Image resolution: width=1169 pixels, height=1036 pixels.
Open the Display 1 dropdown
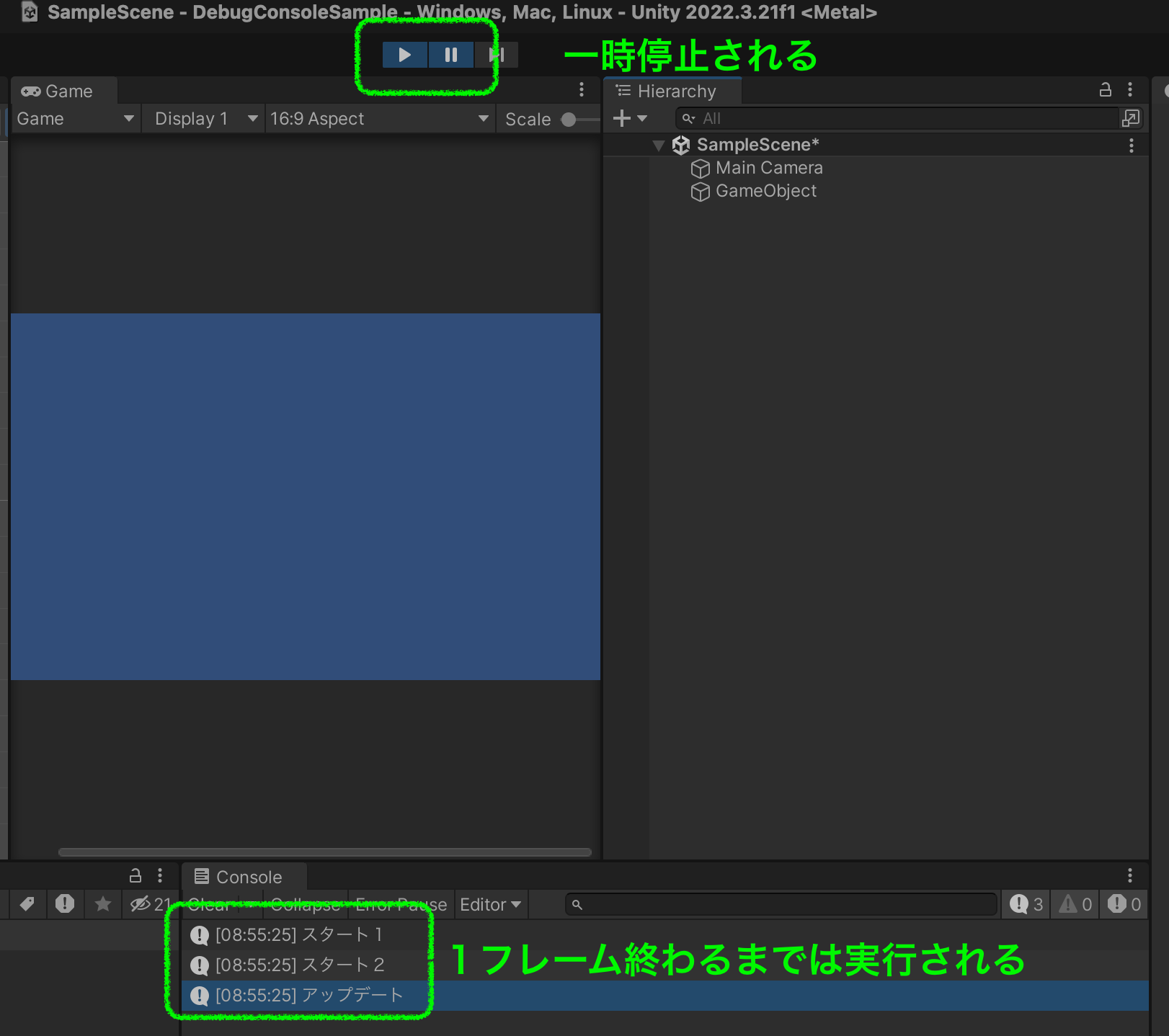coord(205,119)
